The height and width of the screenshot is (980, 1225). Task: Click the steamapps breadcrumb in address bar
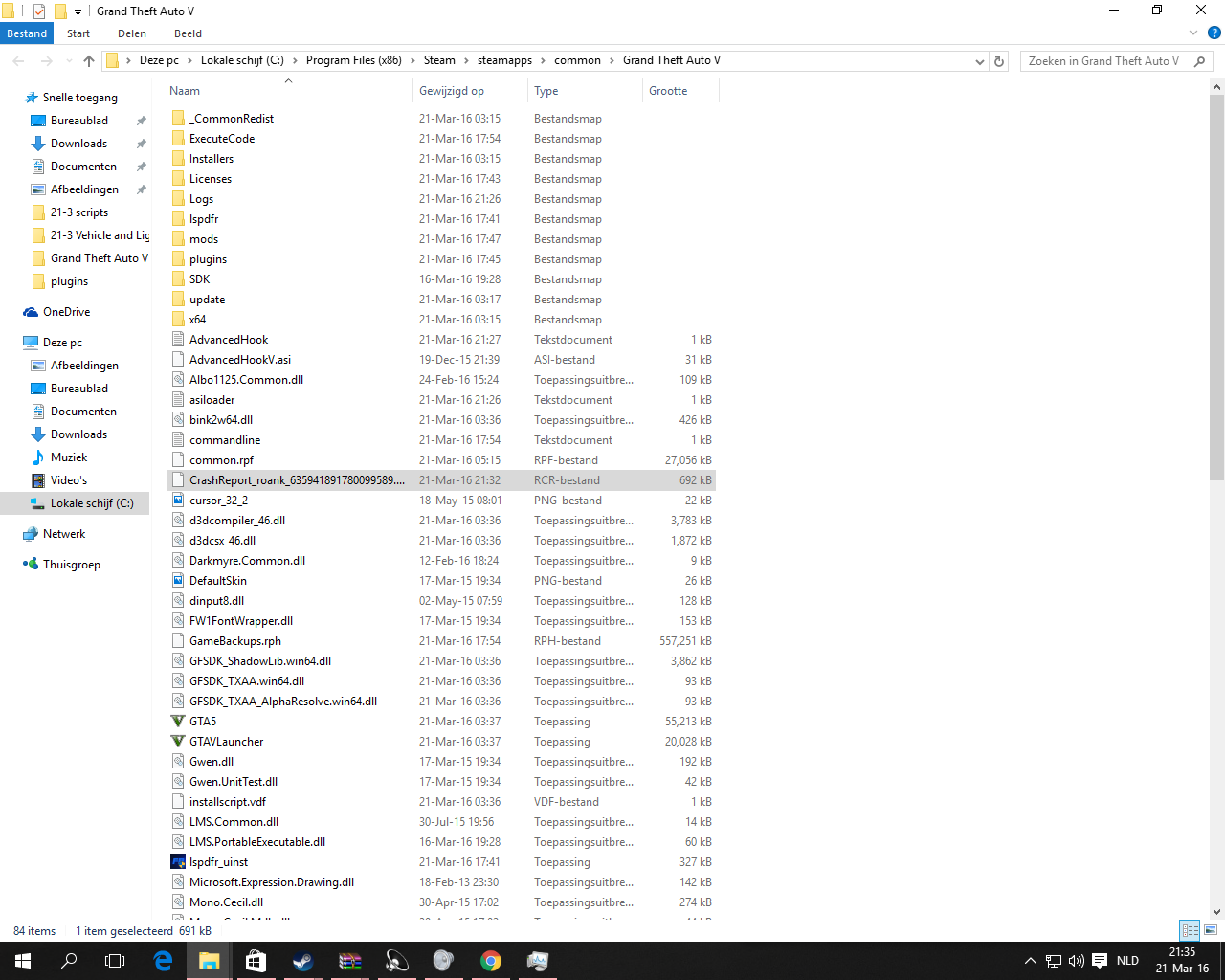[504, 60]
